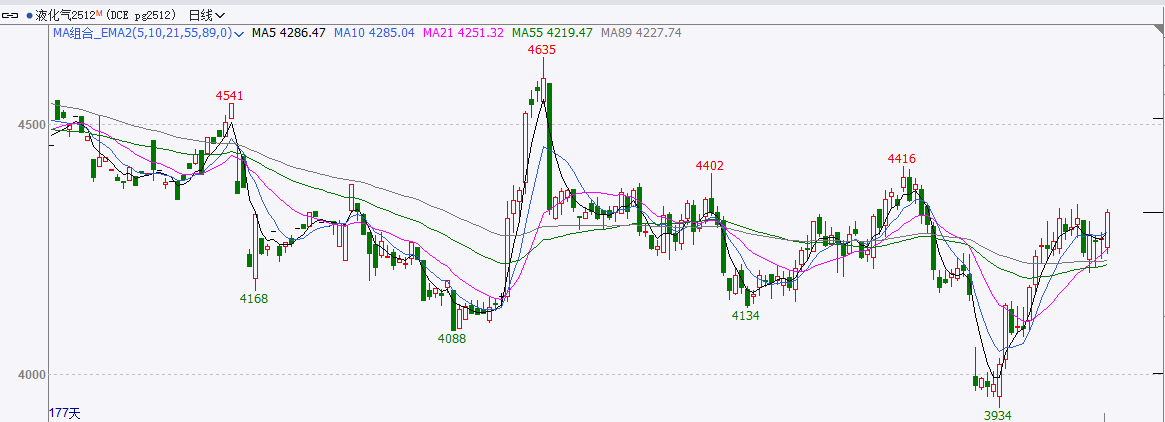Click the 177天 day count label

pyautogui.click(x=65, y=412)
